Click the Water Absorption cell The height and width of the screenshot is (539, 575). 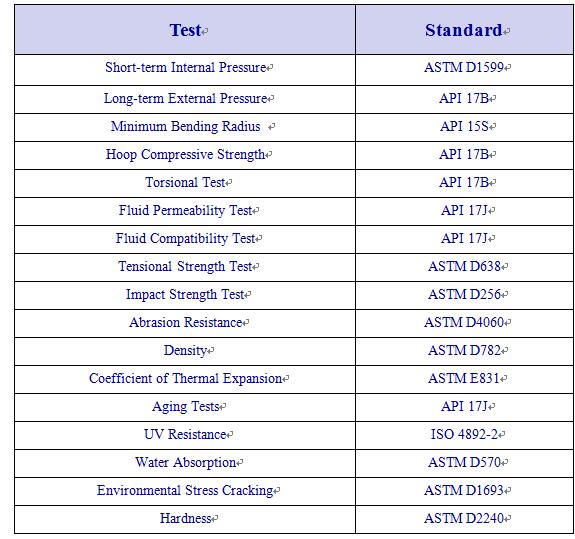click(x=185, y=463)
